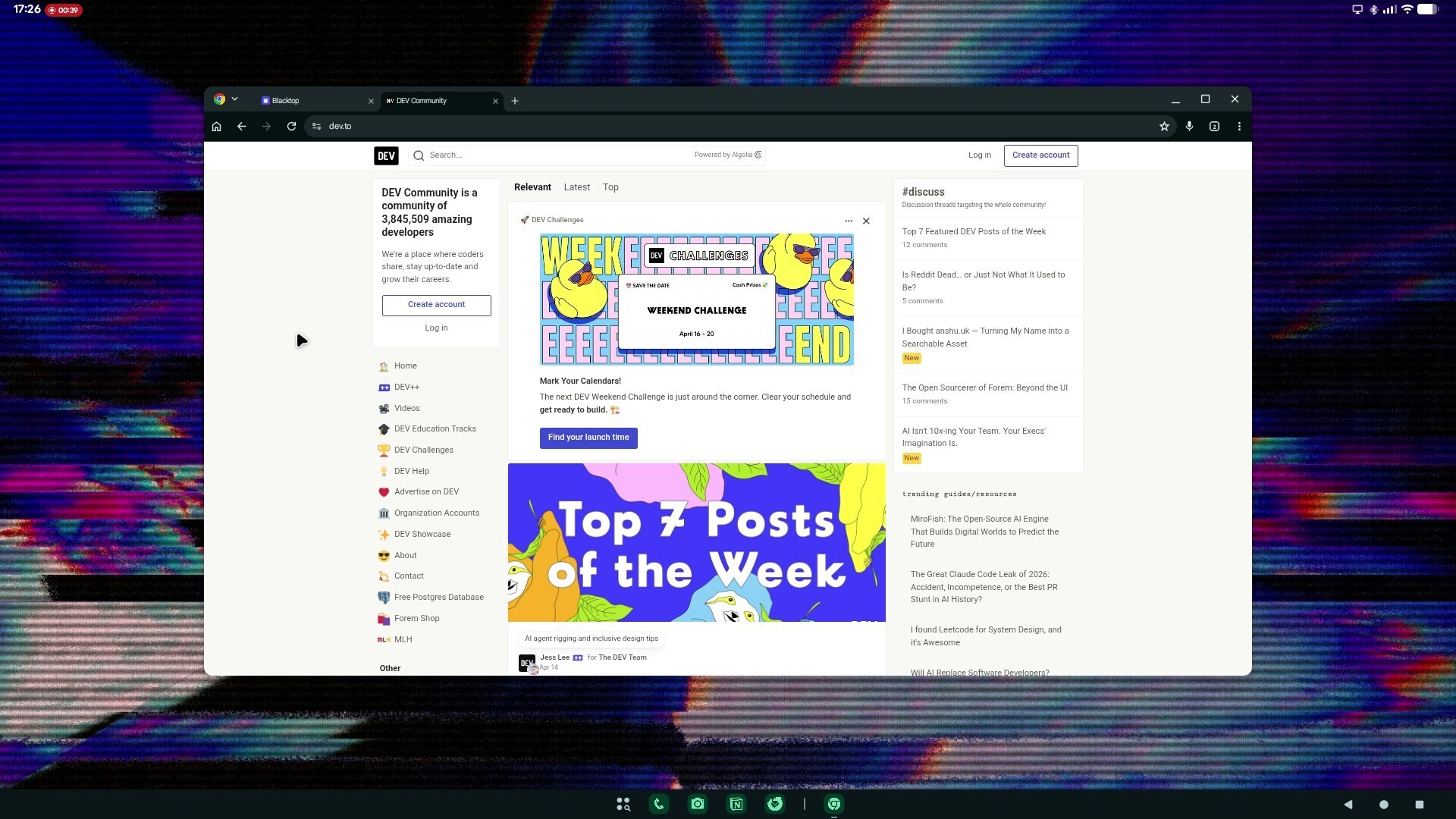Click Chrome home button
This screenshot has width=1456, height=819.
click(x=217, y=127)
